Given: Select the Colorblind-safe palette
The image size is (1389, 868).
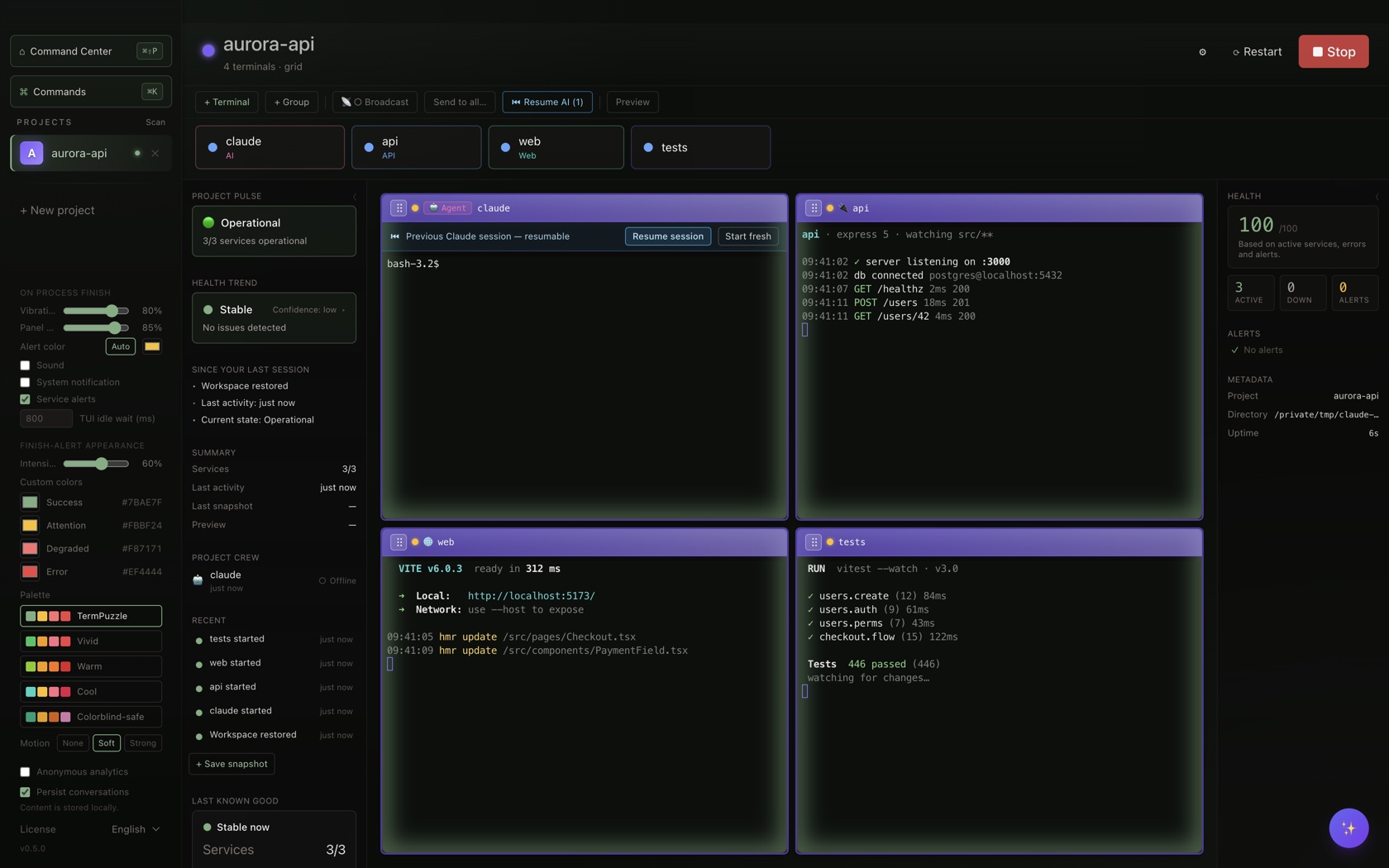Looking at the screenshot, I should pyautogui.click(x=91, y=718).
